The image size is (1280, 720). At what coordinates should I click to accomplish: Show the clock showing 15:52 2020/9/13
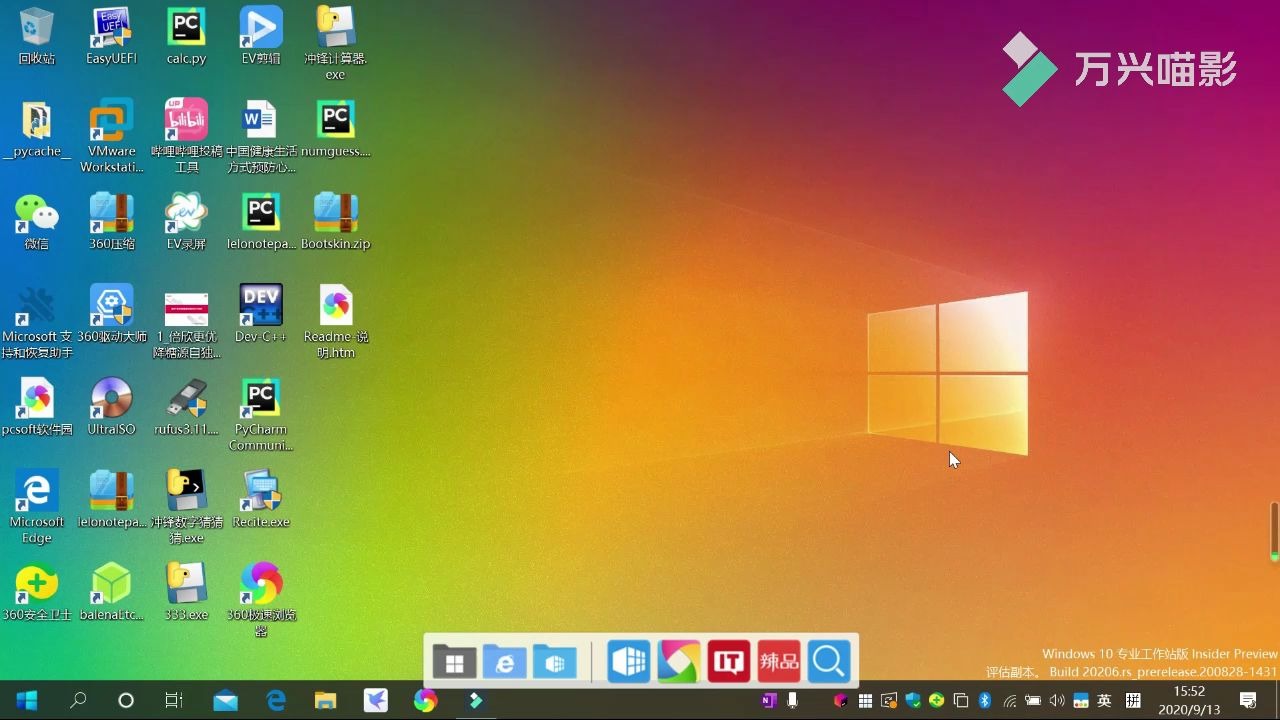pyautogui.click(x=1189, y=701)
